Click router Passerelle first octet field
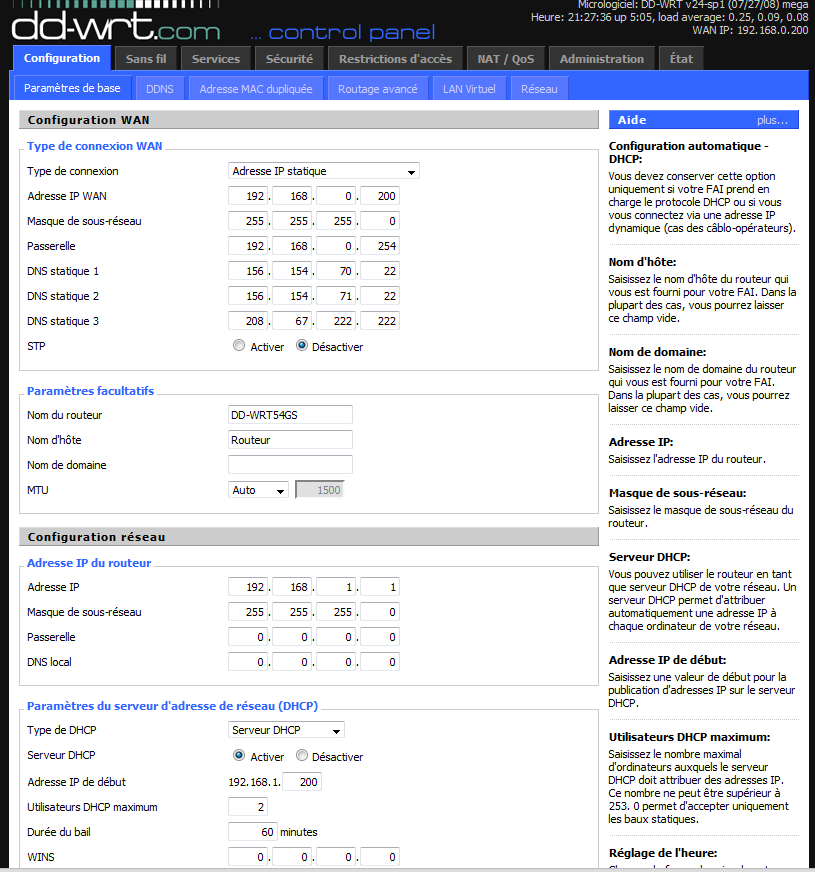This screenshot has width=815, height=872. coord(248,637)
